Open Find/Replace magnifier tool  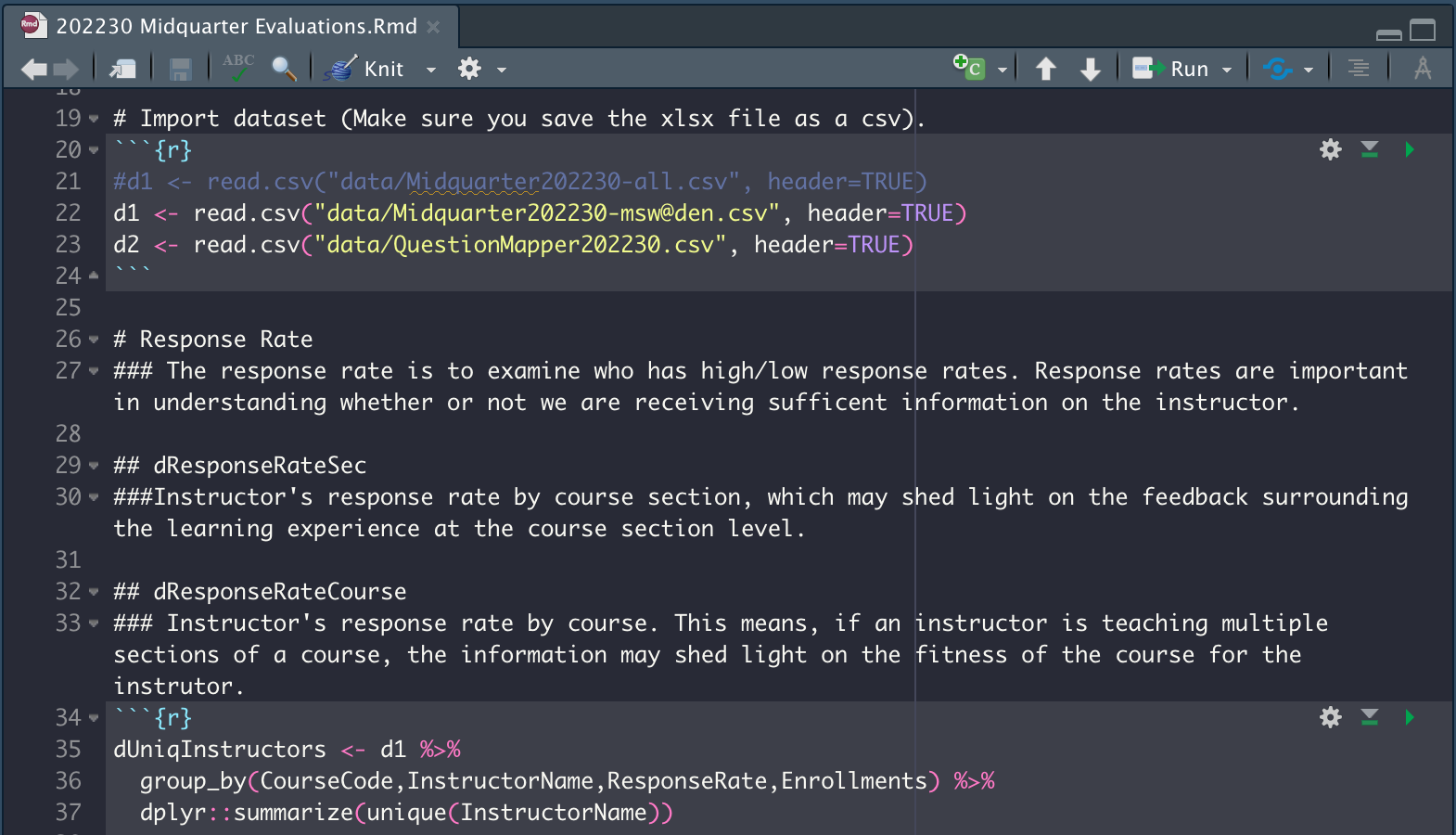pyautogui.click(x=284, y=69)
